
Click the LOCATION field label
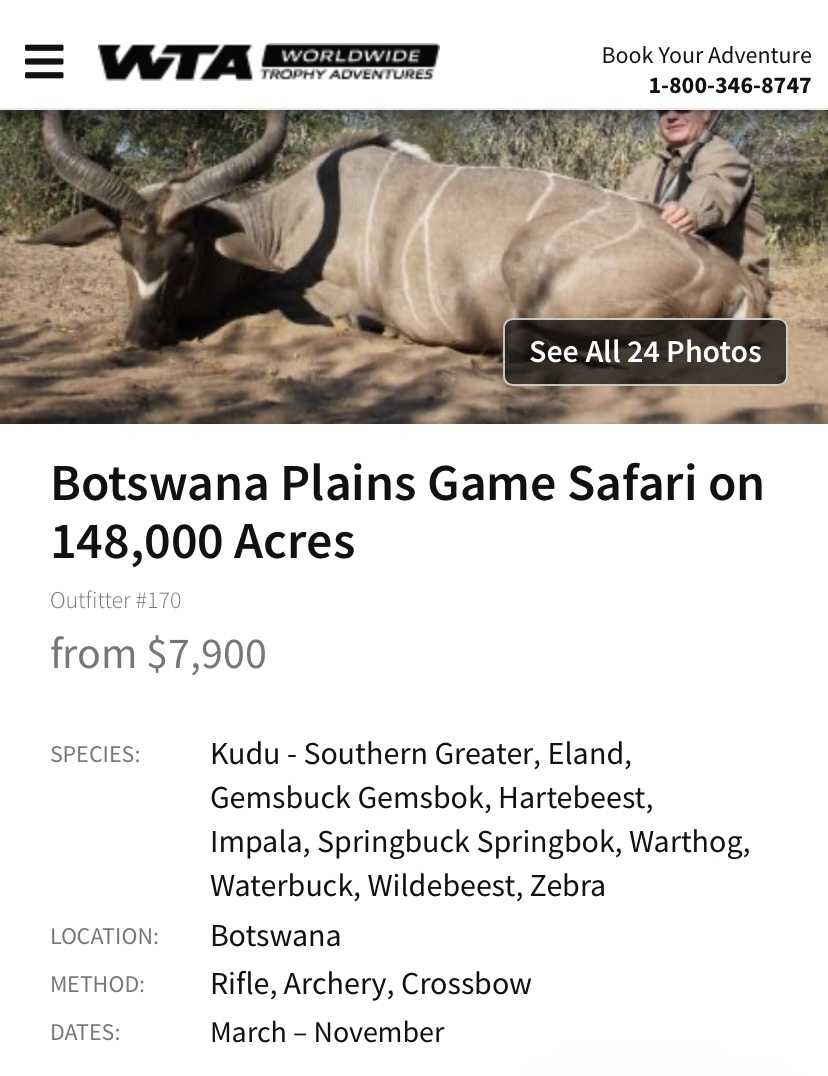point(104,937)
